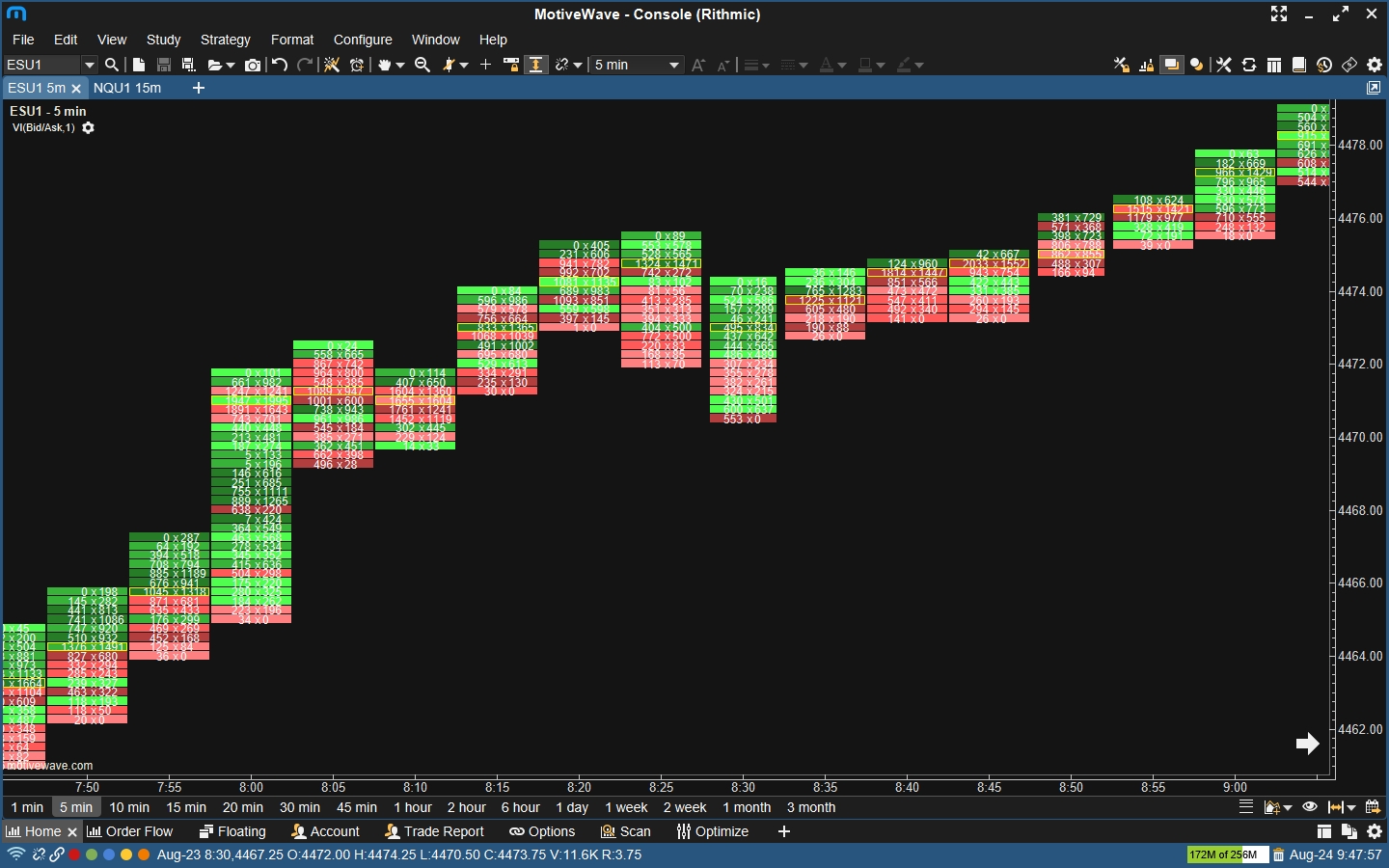Toggle the eye visibility icon at bottom right
Screen dimensions: 1389x868
[x=1310, y=807]
